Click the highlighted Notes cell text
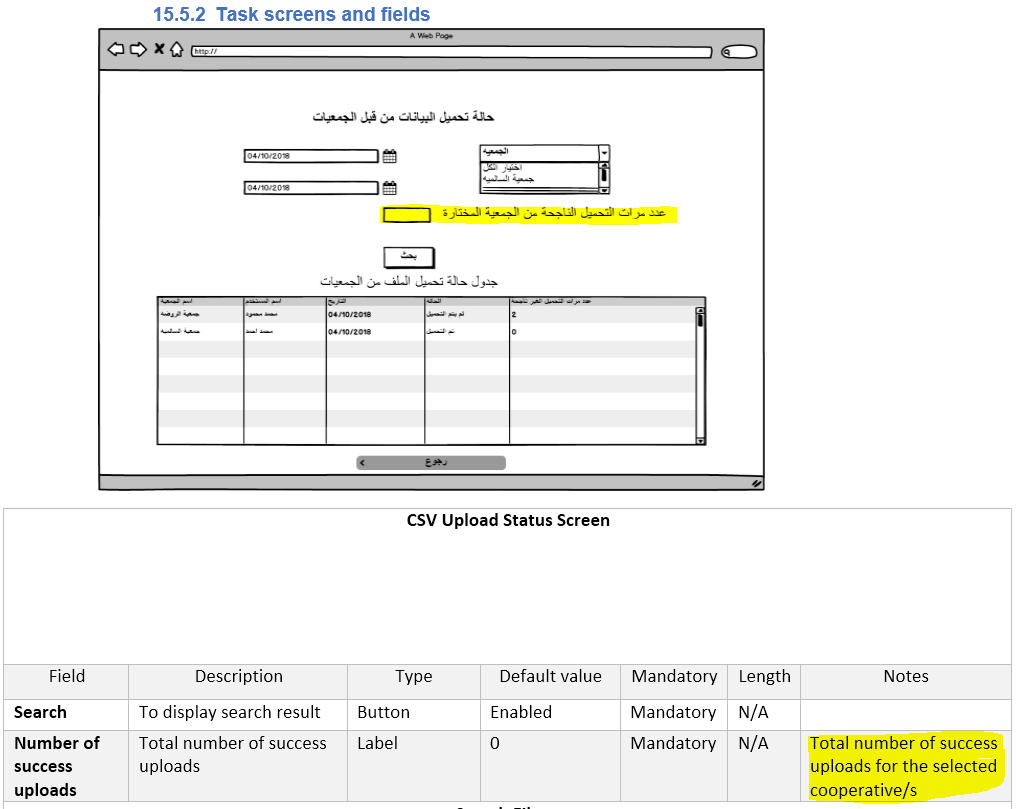This screenshot has height=809, width=1018. click(x=904, y=767)
